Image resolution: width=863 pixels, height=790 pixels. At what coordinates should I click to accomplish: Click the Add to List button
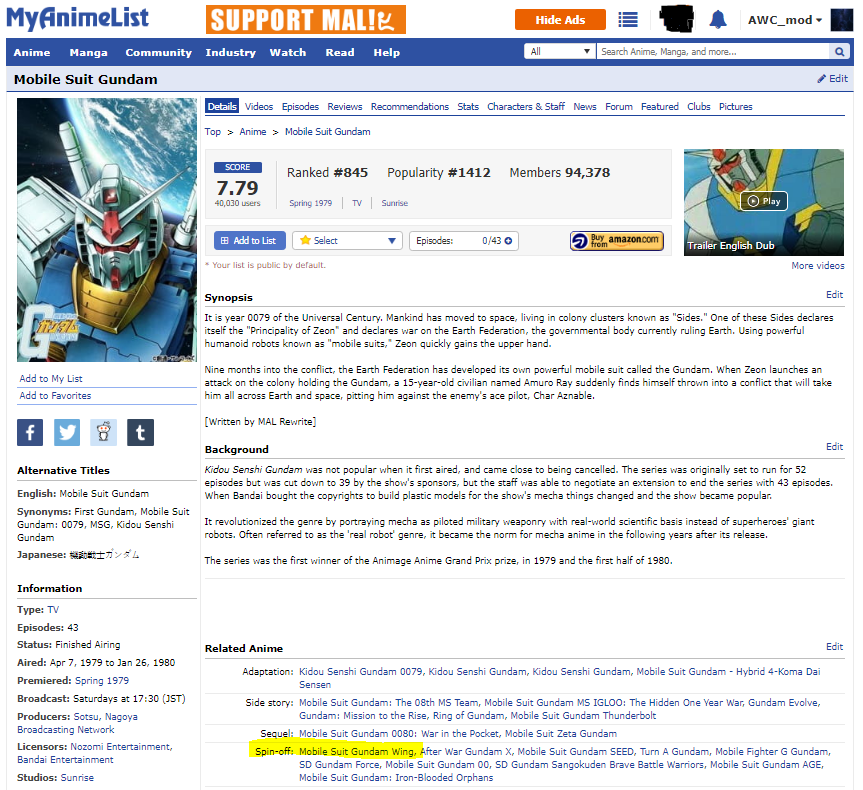click(x=249, y=241)
